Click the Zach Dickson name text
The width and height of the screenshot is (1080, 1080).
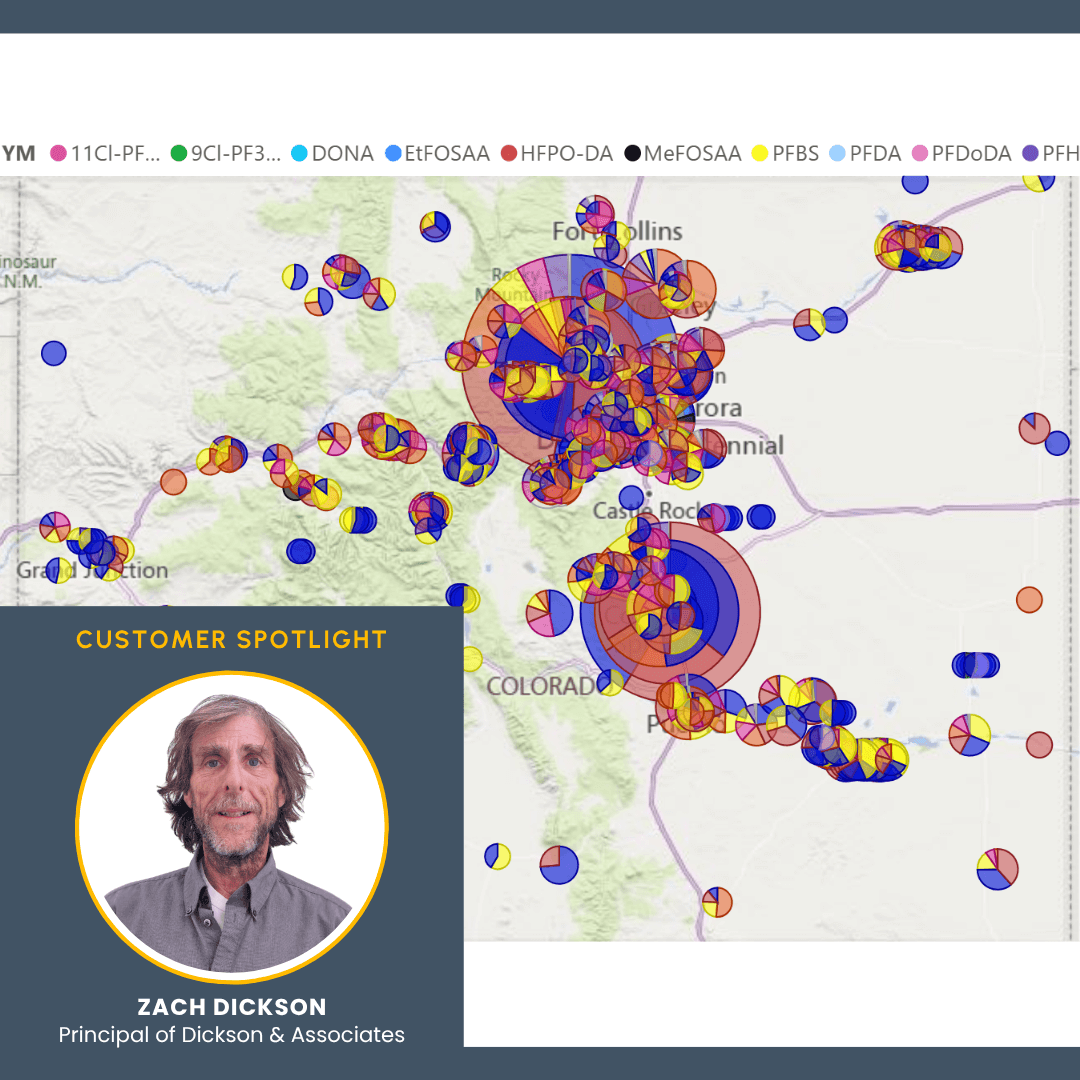point(231,1007)
